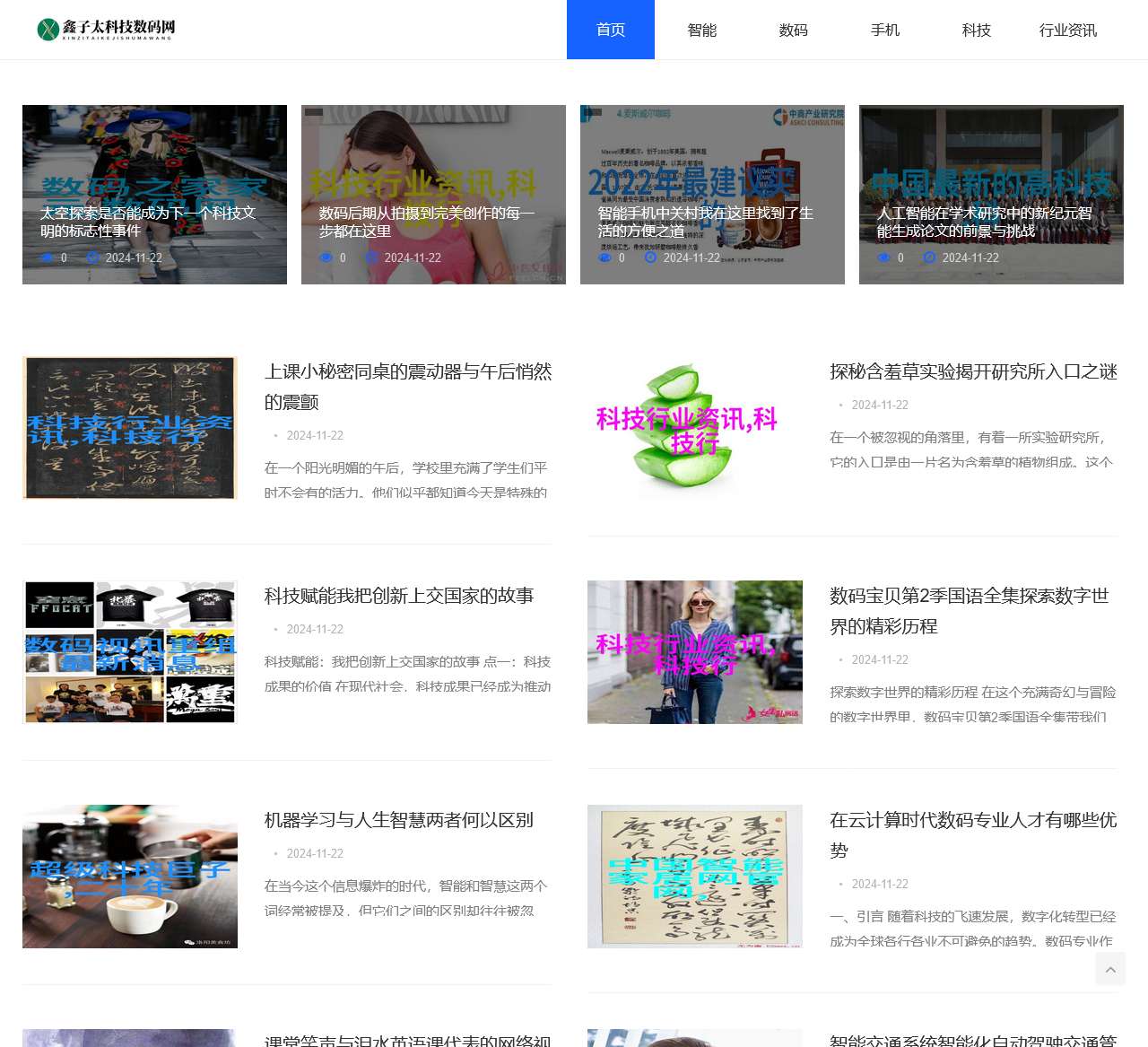Click the eye icon on the AI research banner card
Screen dimensions: 1148x1047
tap(883, 257)
